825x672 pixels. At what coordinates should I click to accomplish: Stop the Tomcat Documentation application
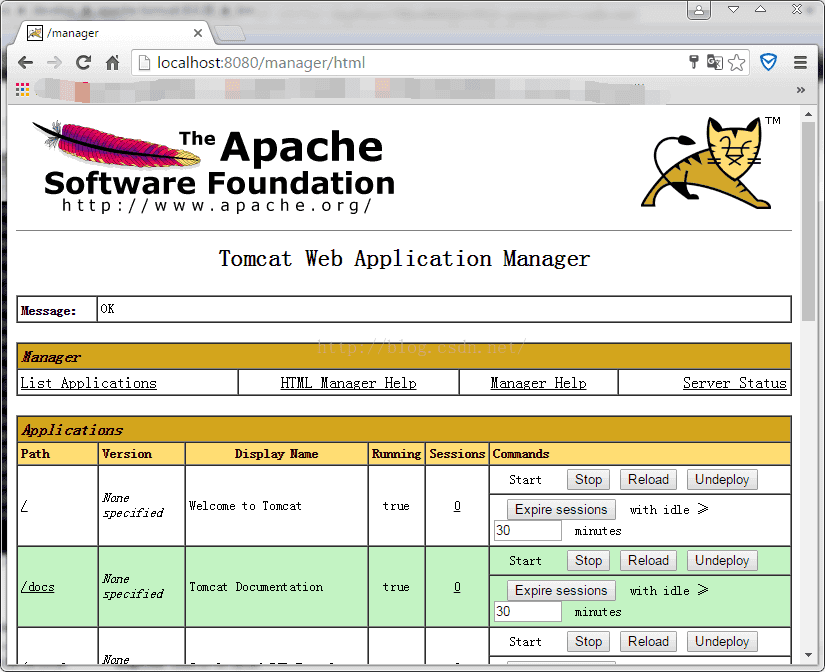click(588, 560)
